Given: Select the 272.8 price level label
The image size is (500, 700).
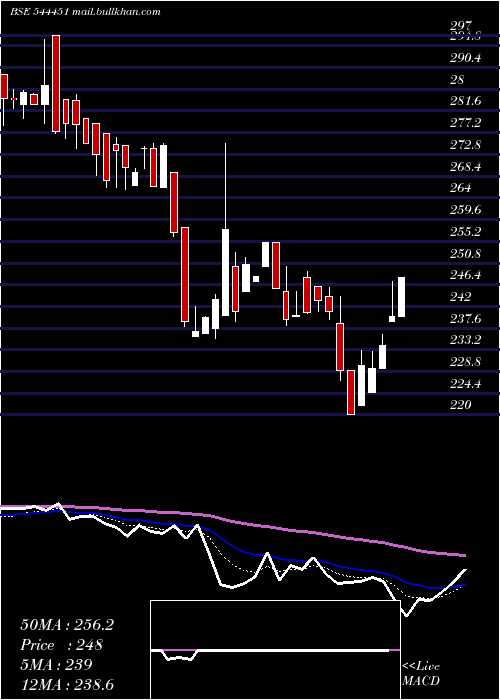Looking at the screenshot, I should [x=466, y=145].
